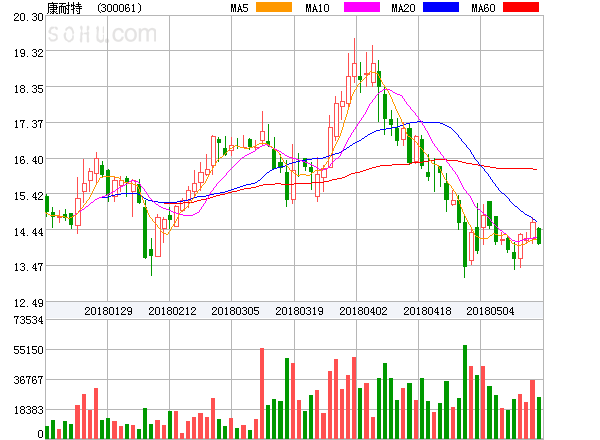The height and width of the screenshot is (440, 600).
Task: Click the 14.44 price axis label
Action: pos(29,232)
